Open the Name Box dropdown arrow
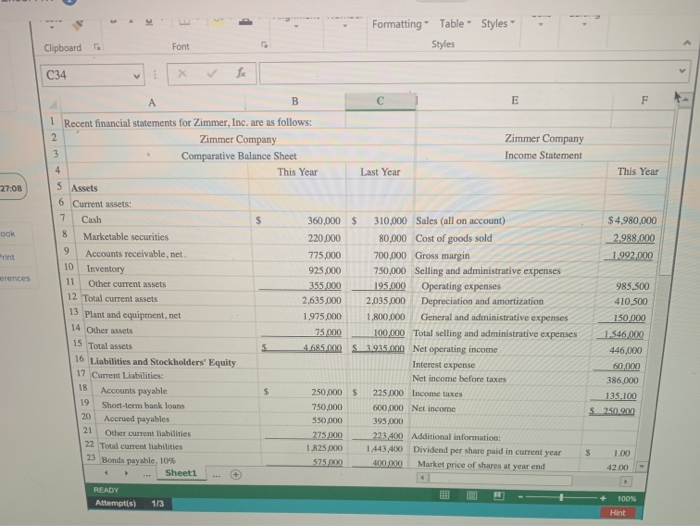Image resolution: width=700 pixels, height=526 pixels. tap(136, 76)
